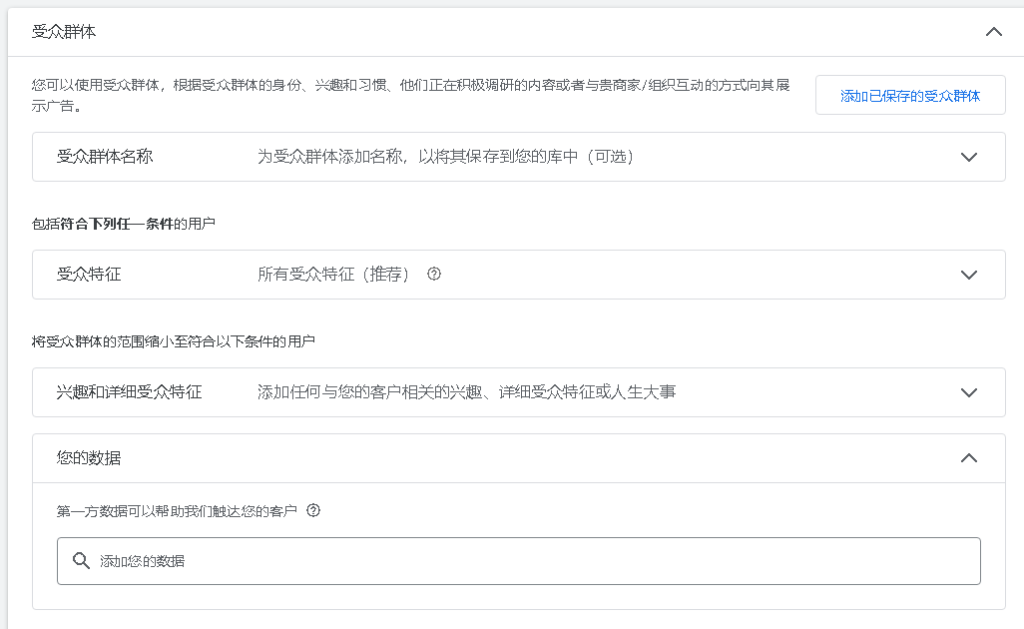This screenshot has width=1024, height=629.
Task: Open the 受众特征 dropdown arrow
Action: [x=968, y=275]
